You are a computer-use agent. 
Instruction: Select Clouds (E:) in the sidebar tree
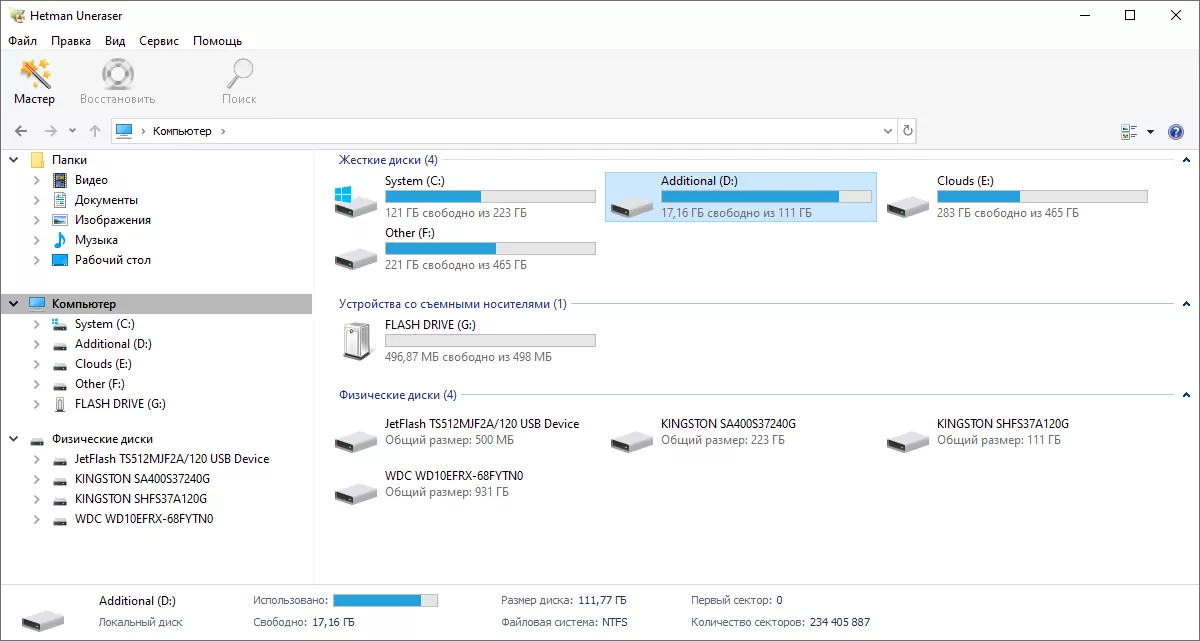tap(102, 364)
